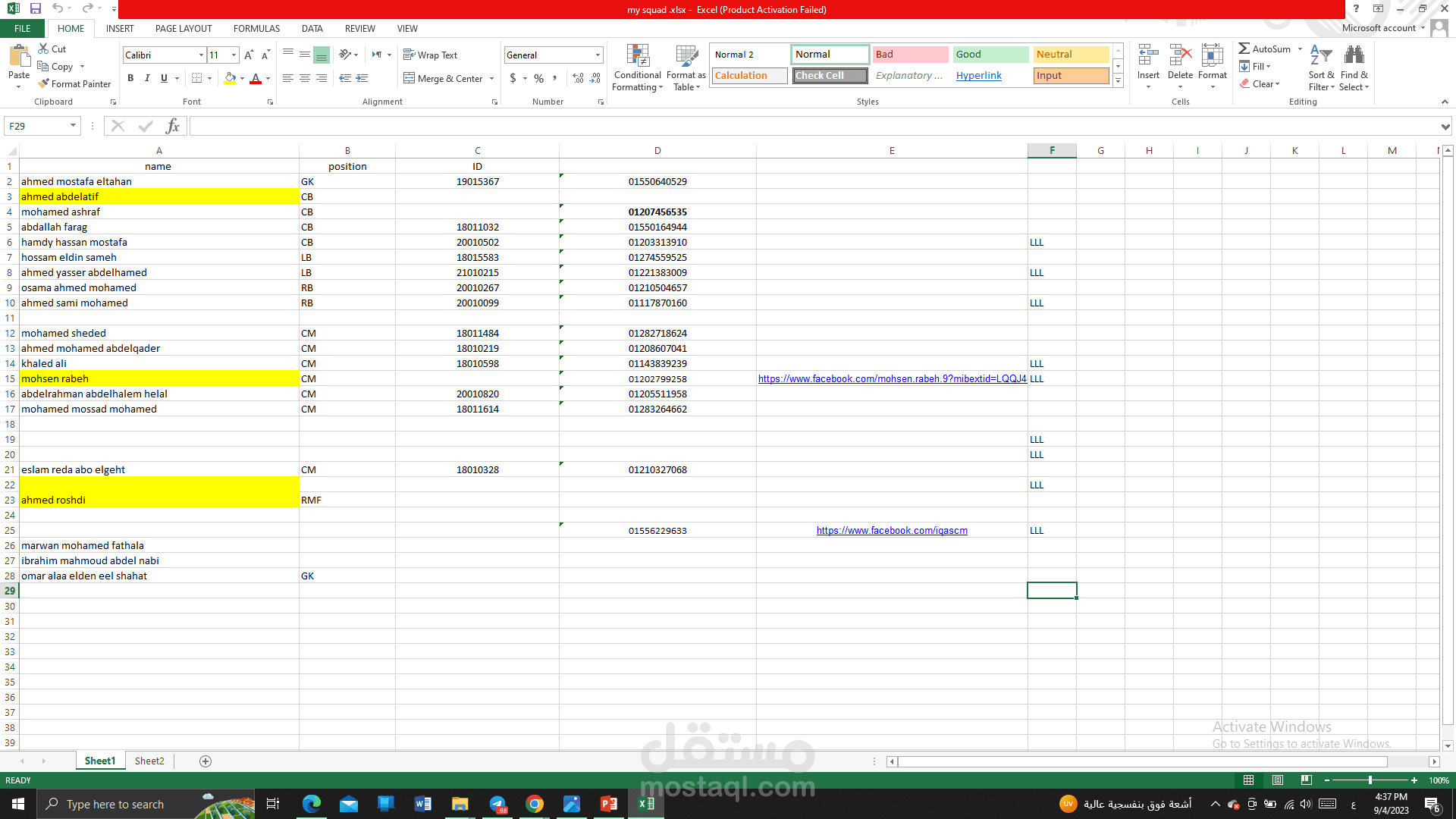Click the Increase Decimal icon
1456x819 pixels.
click(579, 78)
